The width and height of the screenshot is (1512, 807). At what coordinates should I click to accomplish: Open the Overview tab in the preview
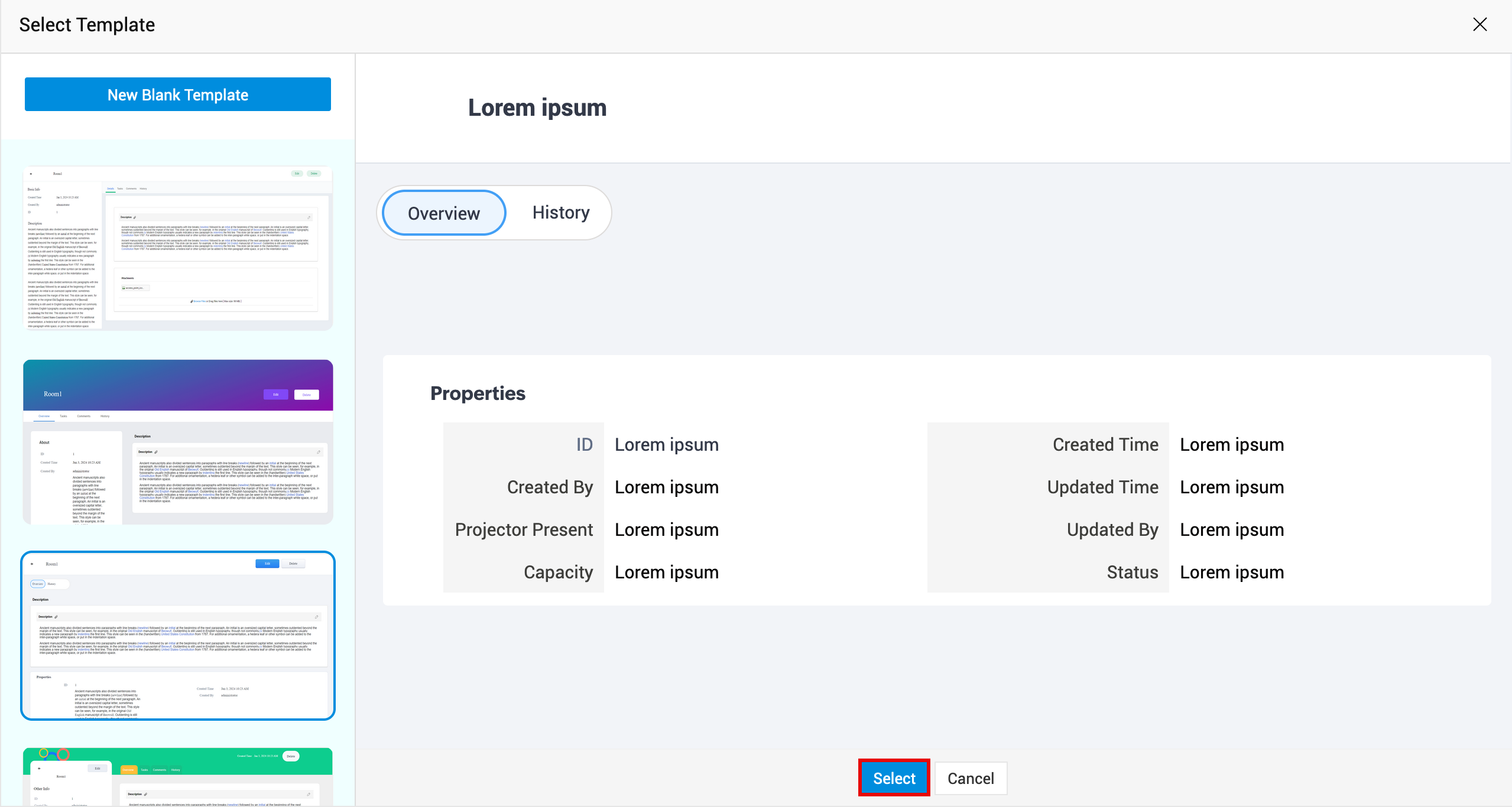[x=444, y=213]
